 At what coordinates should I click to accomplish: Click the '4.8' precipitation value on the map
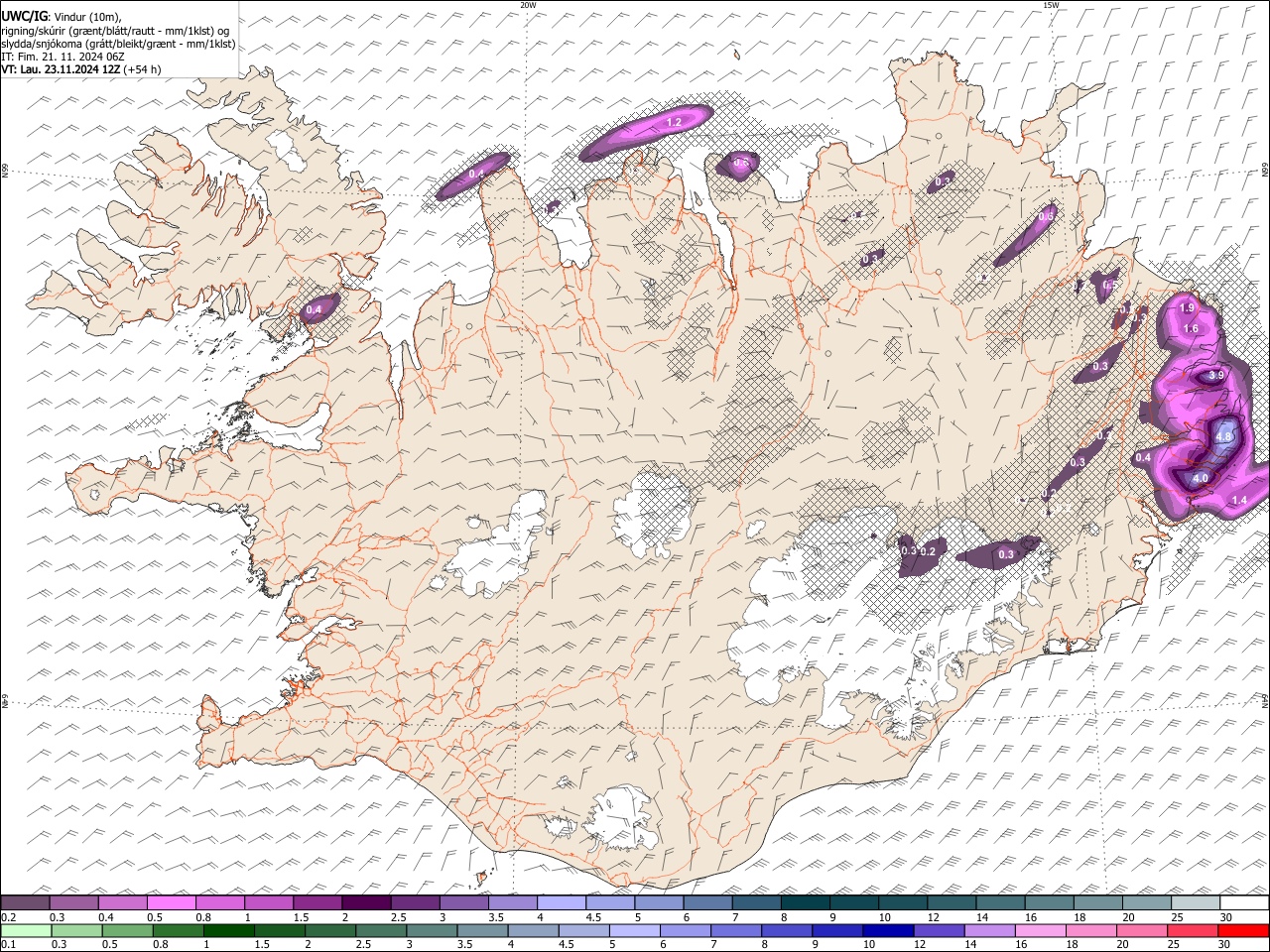point(1223,436)
